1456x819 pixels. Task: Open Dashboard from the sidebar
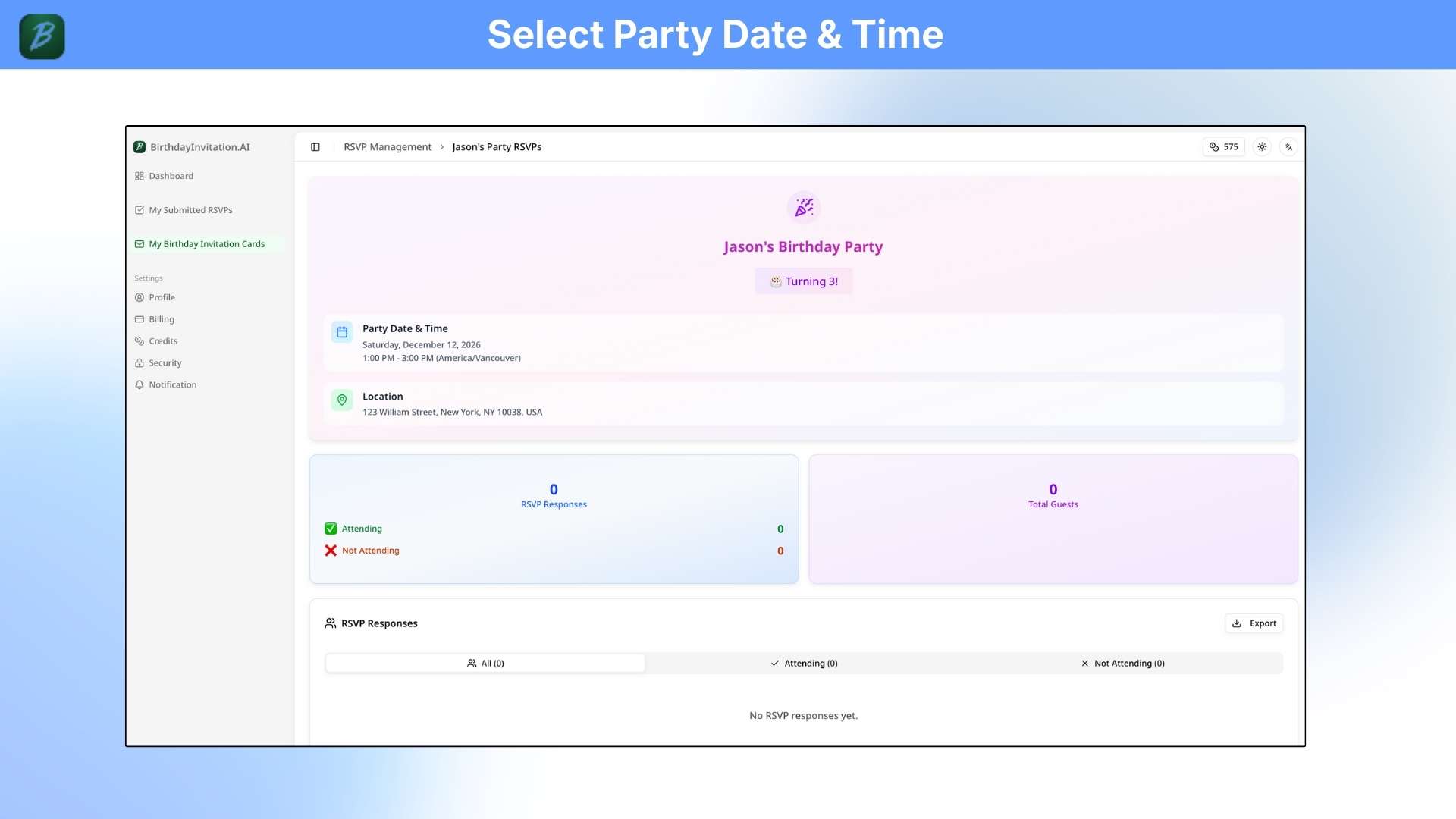coord(171,176)
